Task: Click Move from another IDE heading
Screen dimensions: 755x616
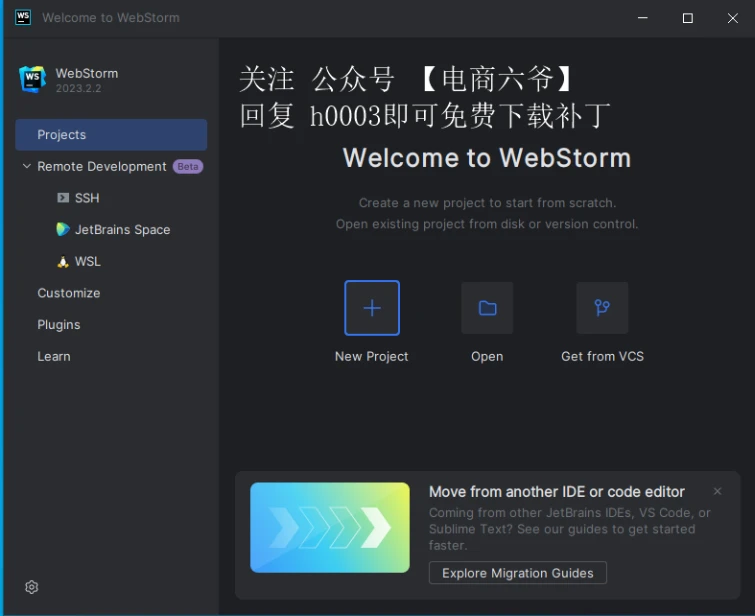Action: [557, 492]
